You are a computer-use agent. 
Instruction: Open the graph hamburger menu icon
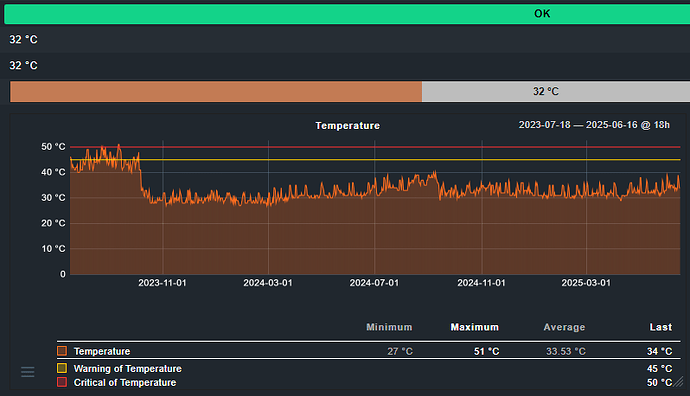coord(28,372)
